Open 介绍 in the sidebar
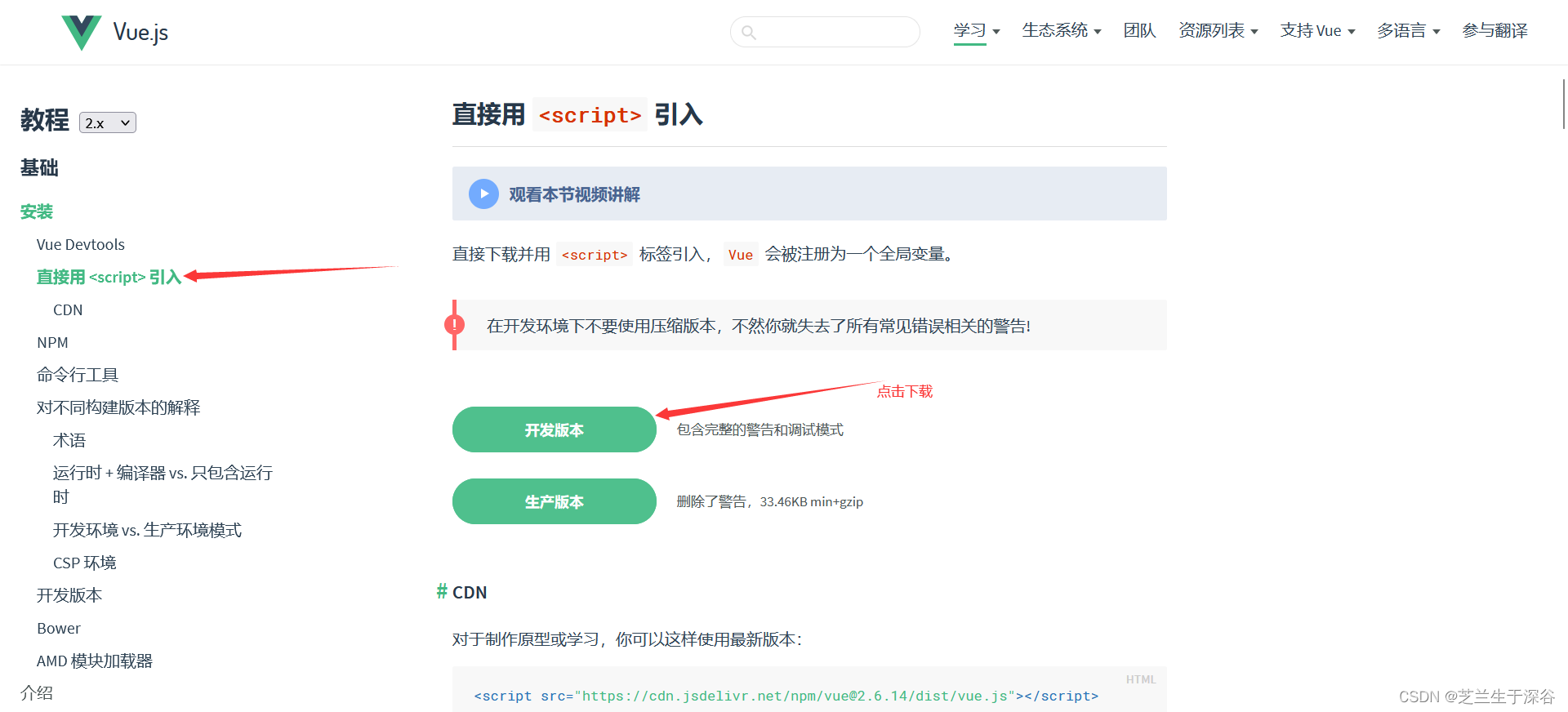 (x=37, y=693)
